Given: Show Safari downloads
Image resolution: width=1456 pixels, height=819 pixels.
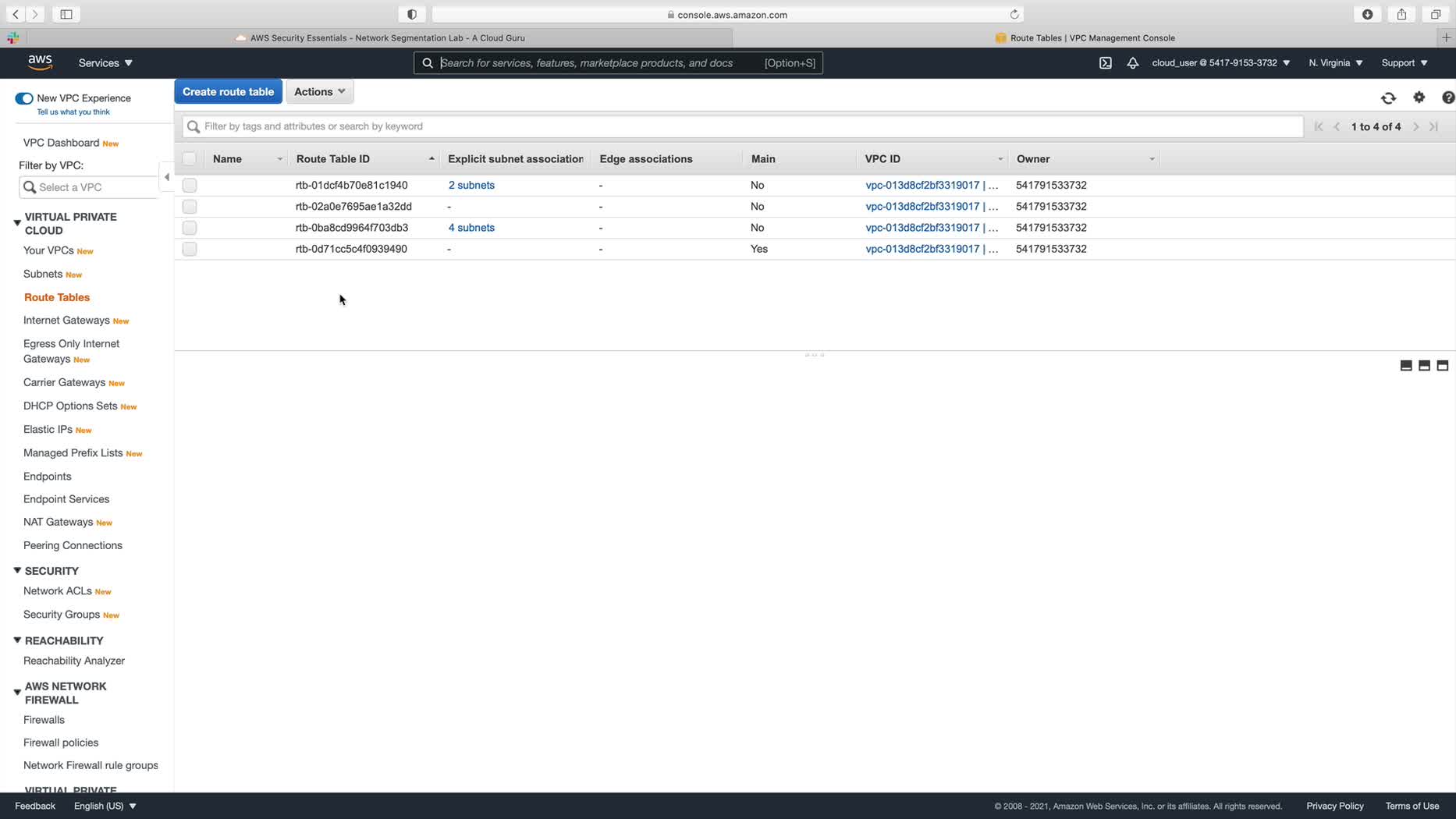Looking at the screenshot, I should 1368,14.
